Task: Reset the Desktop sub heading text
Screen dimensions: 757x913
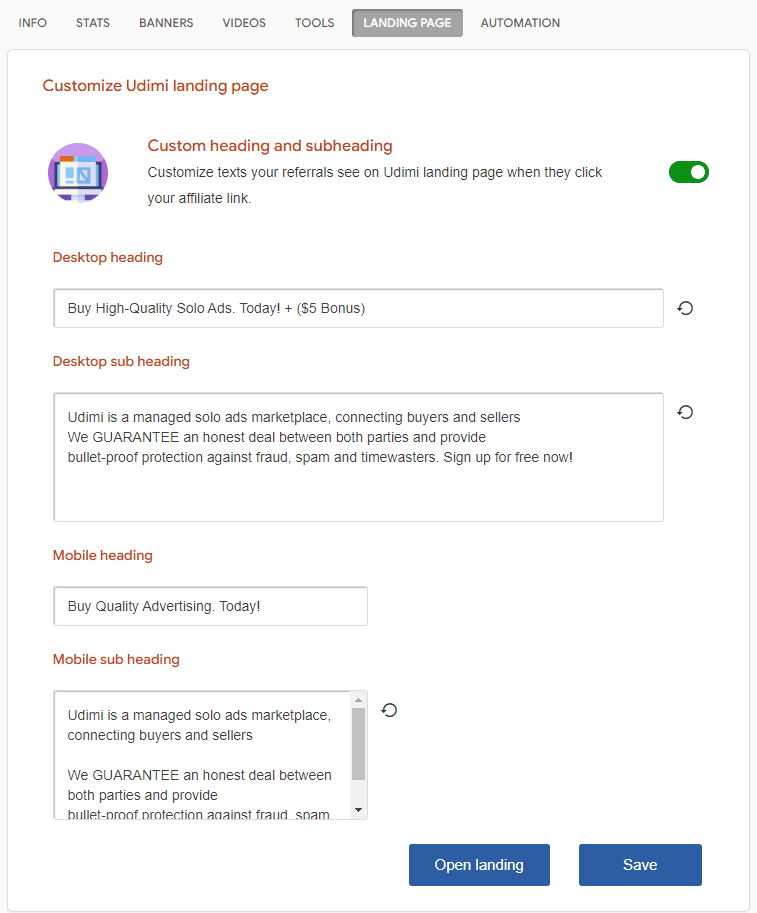Action: pos(685,412)
